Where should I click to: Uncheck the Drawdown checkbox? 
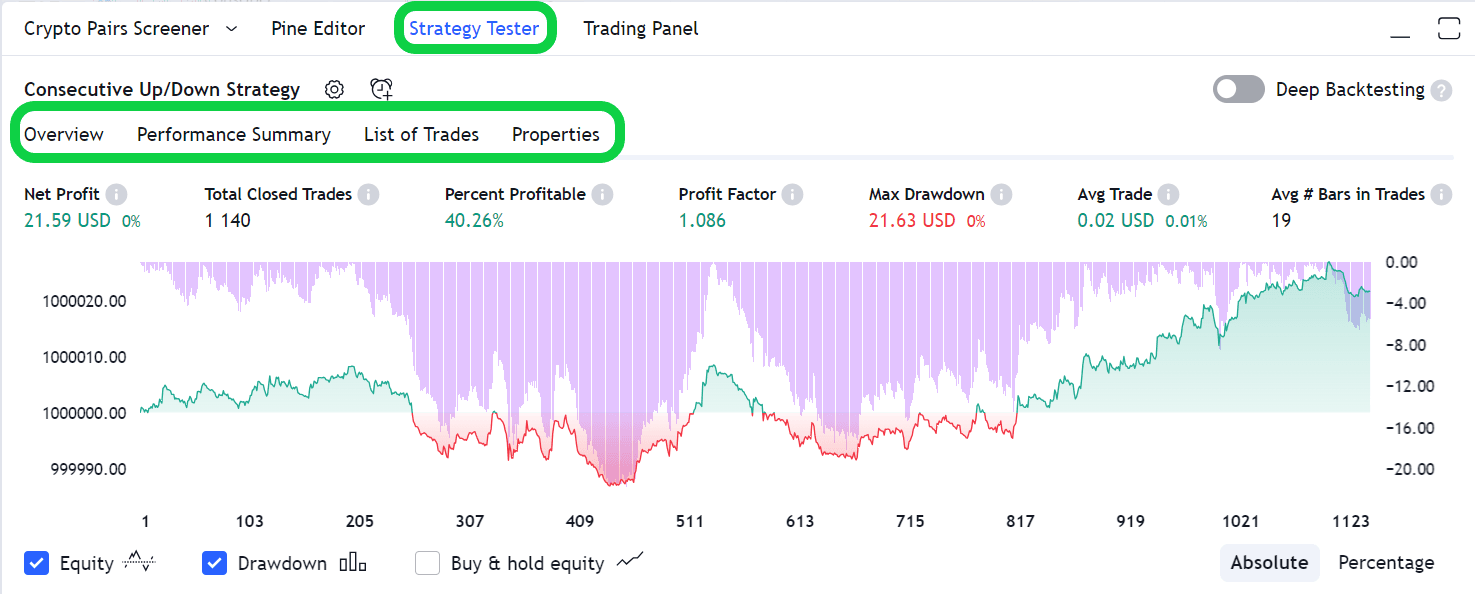(x=214, y=563)
